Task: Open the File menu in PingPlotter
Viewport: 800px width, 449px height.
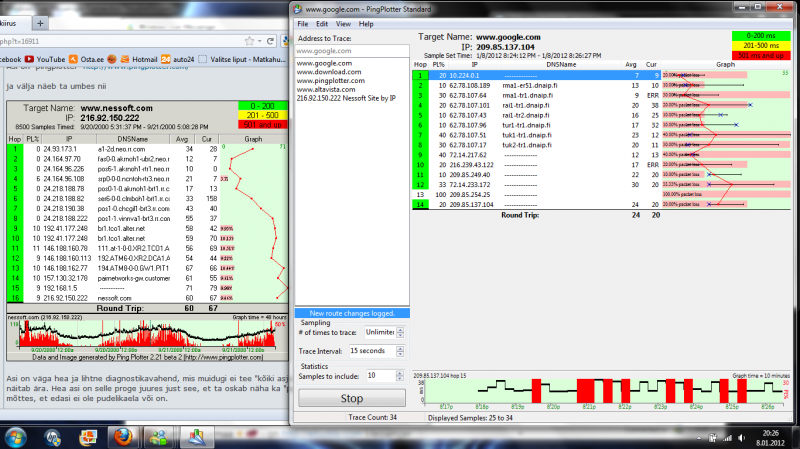Action: (302, 22)
